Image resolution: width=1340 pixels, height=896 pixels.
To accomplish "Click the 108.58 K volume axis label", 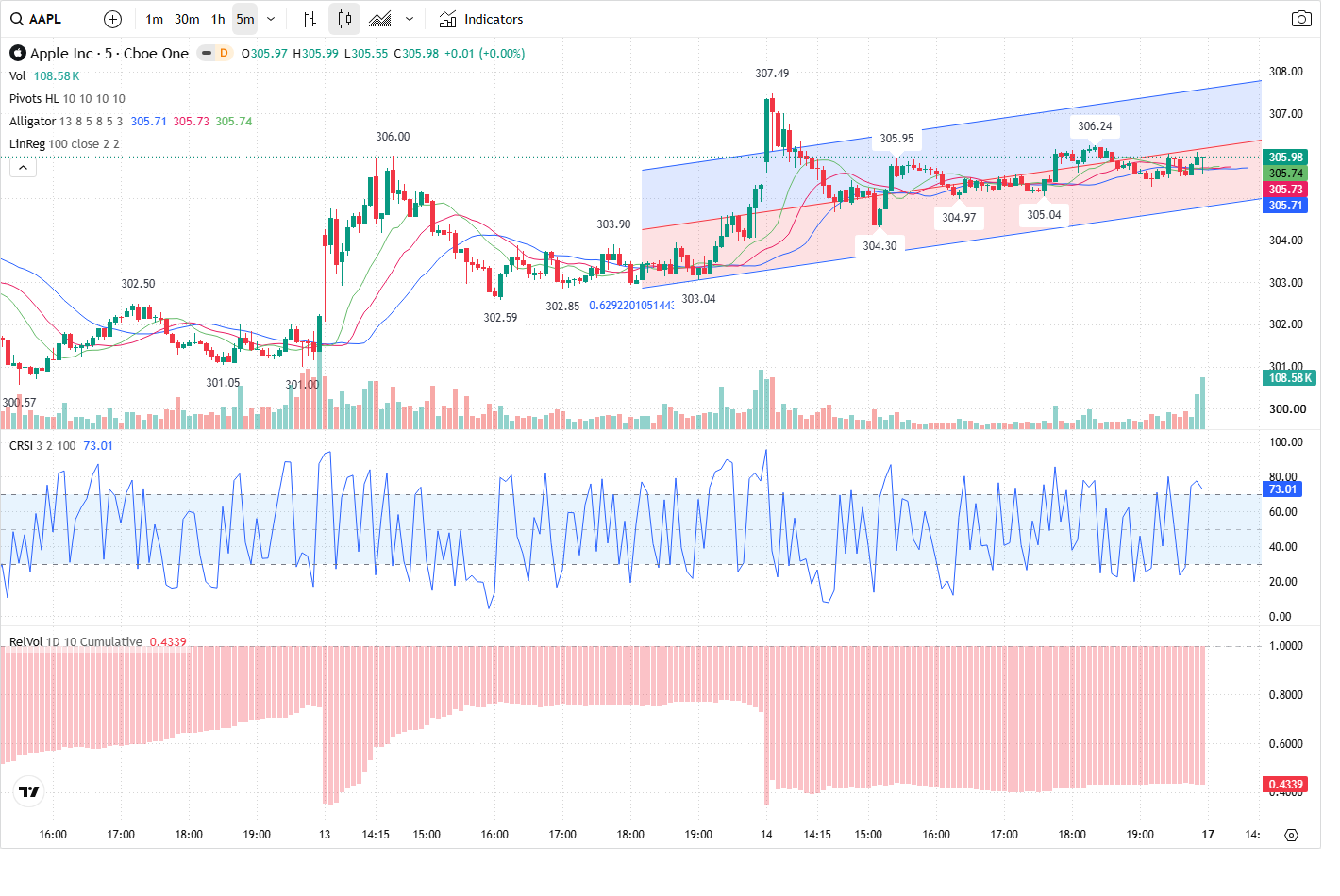I will point(1290,378).
